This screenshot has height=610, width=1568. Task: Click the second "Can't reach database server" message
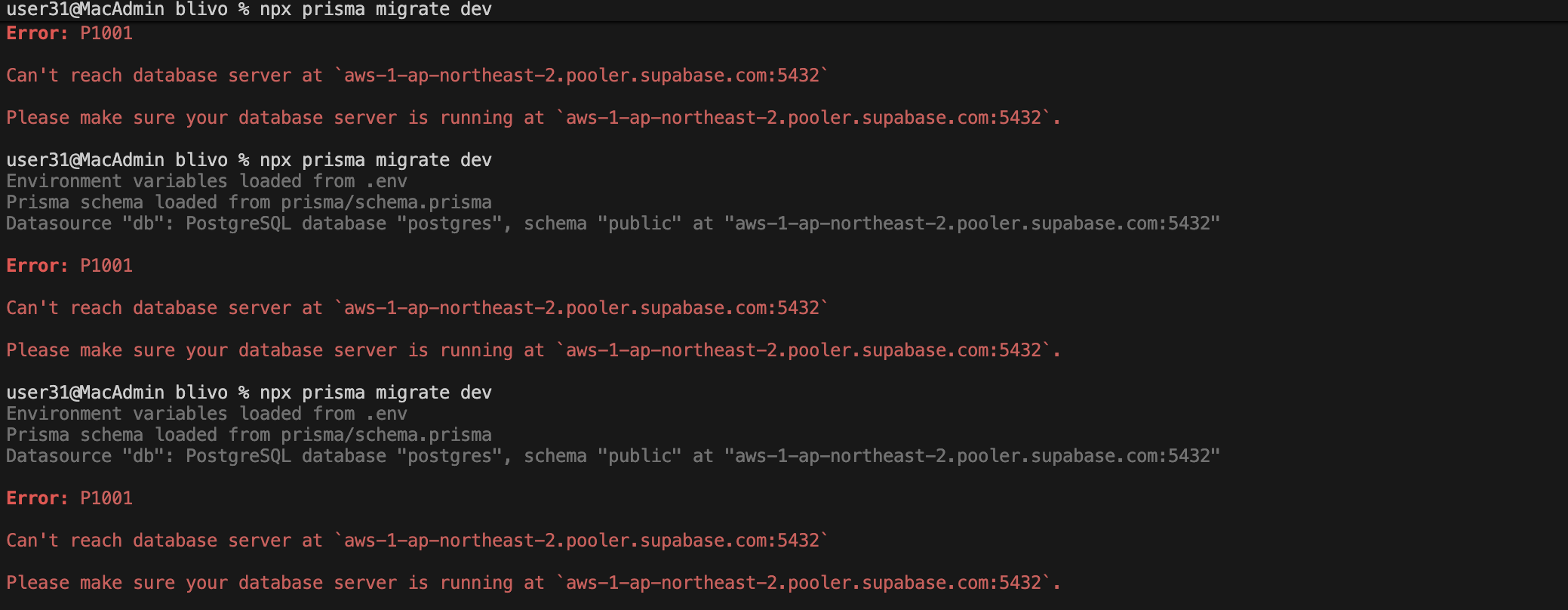pyautogui.click(x=417, y=308)
